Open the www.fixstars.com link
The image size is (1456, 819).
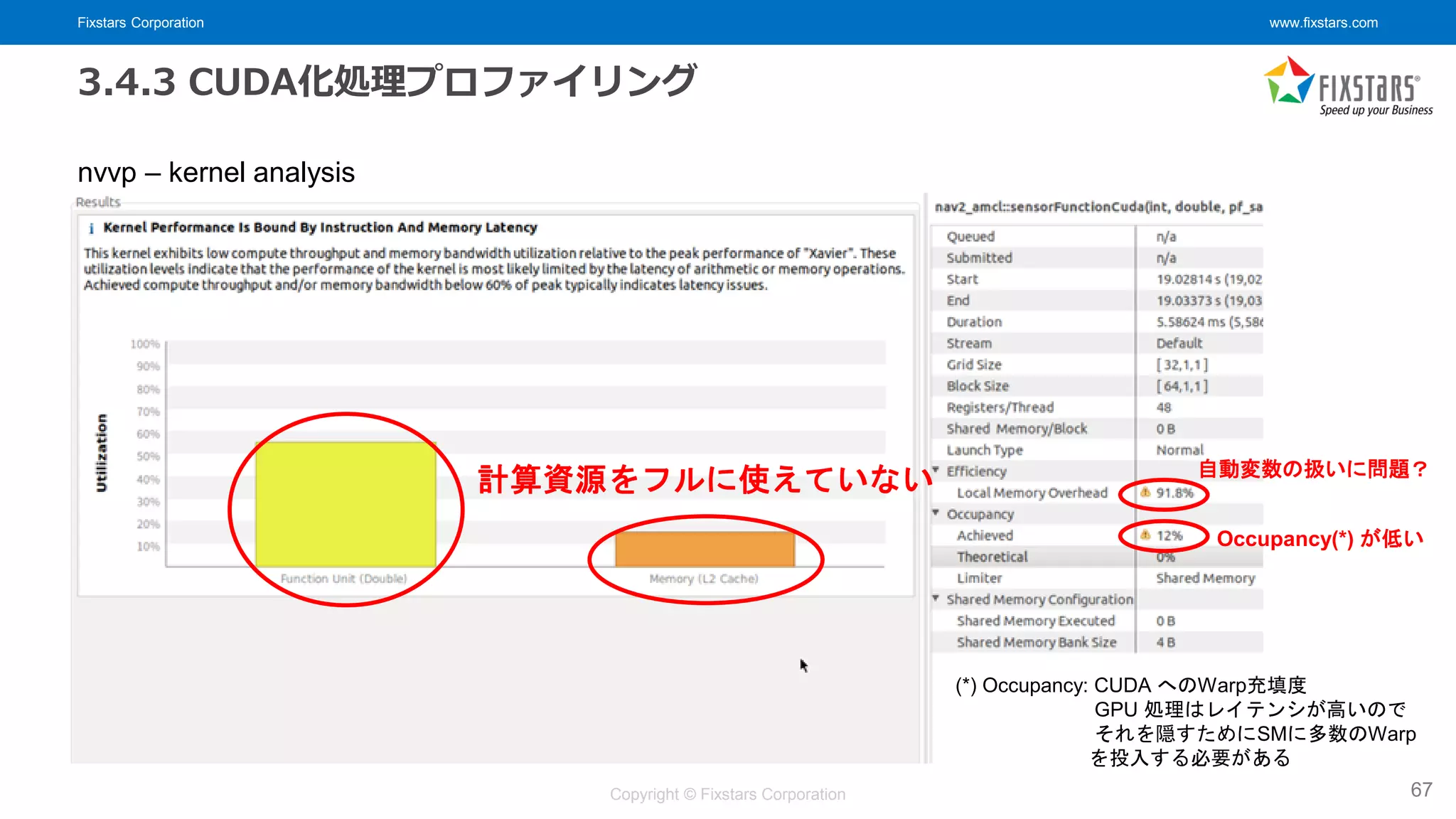coord(1323,23)
